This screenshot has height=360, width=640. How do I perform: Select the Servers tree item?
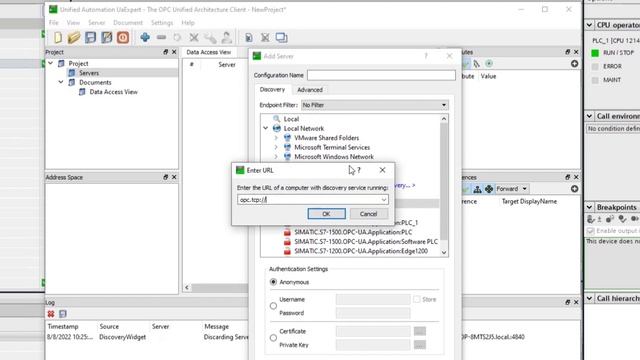89,73
